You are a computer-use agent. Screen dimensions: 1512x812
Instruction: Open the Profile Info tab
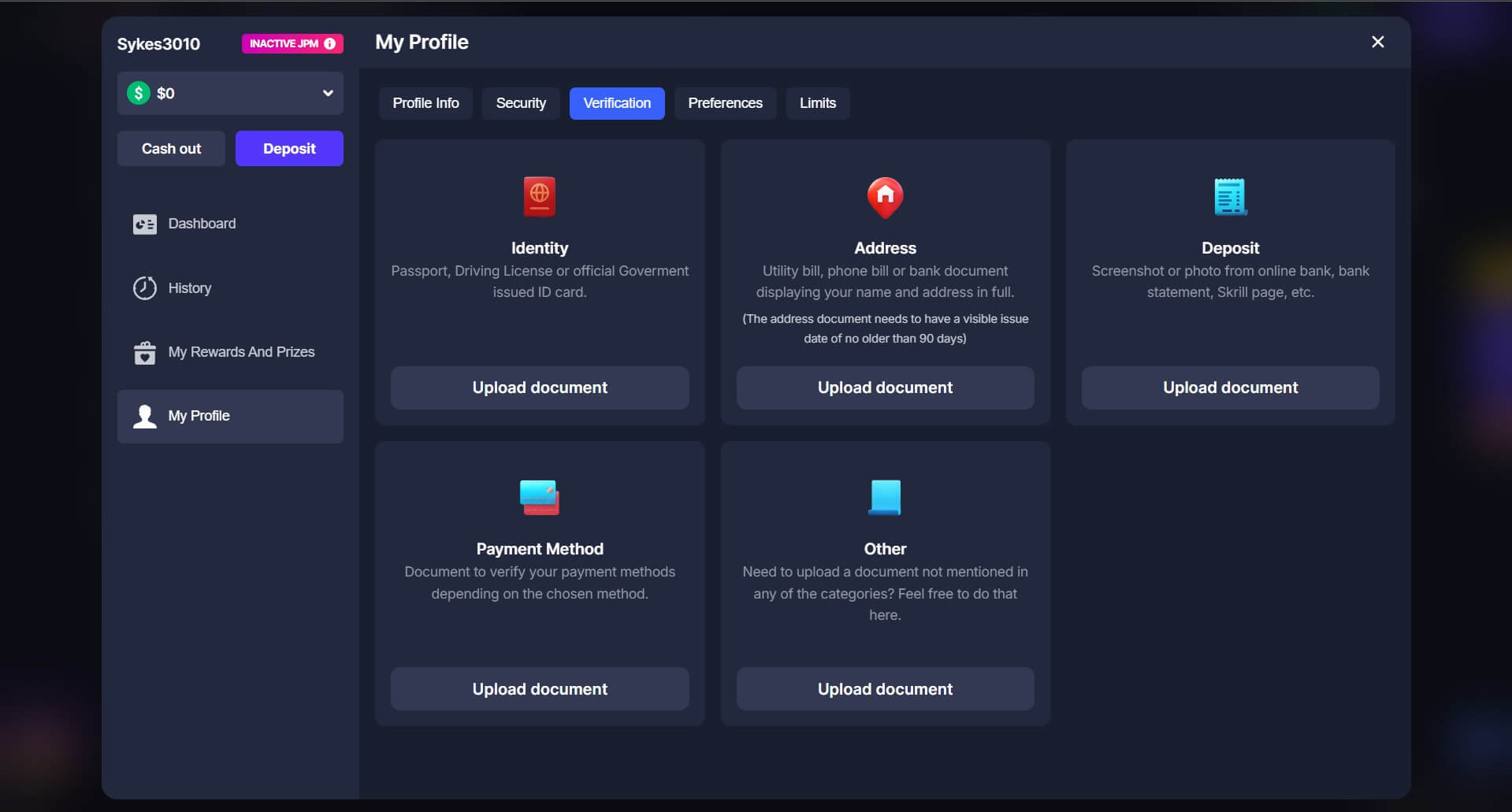[425, 103]
